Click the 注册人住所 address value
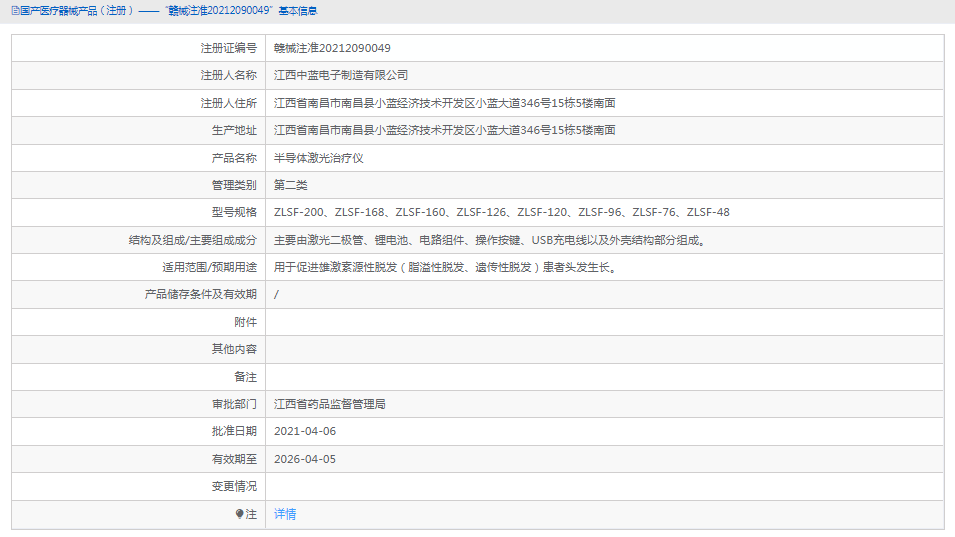The width and height of the screenshot is (955, 537). tap(444, 103)
